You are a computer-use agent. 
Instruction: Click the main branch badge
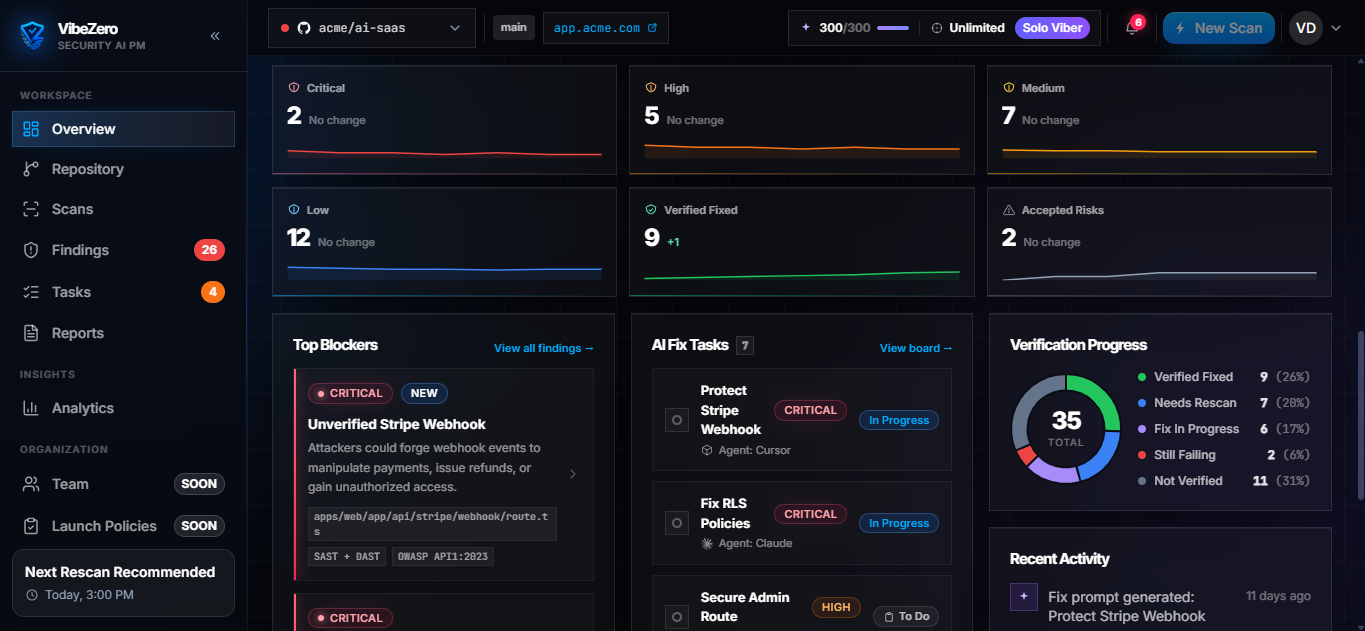coord(513,28)
